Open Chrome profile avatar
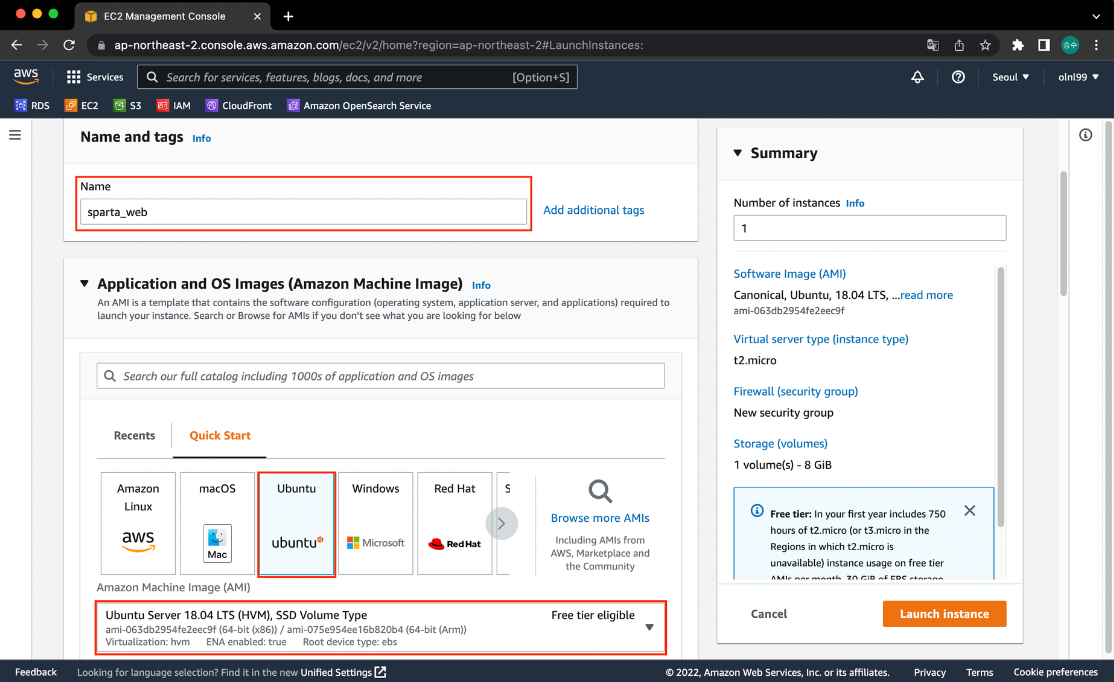 pyautogui.click(x=1070, y=45)
